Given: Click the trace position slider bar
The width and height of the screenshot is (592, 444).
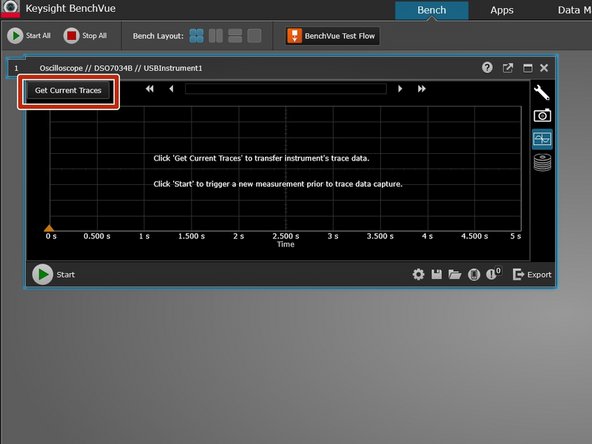Looking at the screenshot, I should tap(285, 89).
